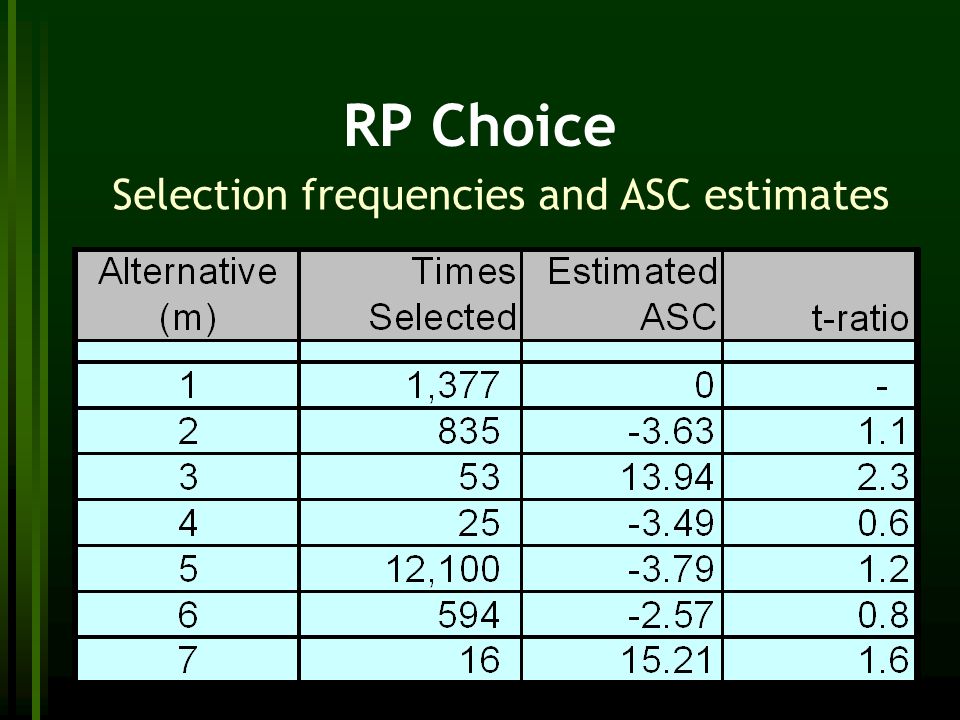This screenshot has width=960, height=720.
Task: Click the cell with value 835
Action: (410, 431)
